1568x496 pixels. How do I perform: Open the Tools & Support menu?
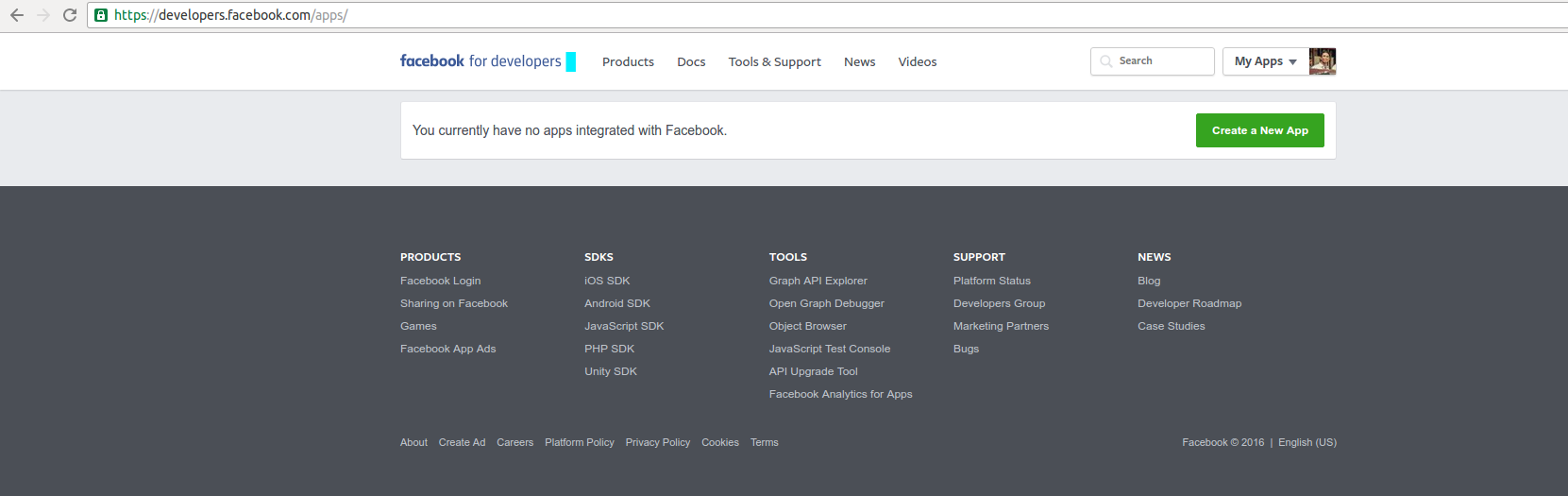point(774,62)
